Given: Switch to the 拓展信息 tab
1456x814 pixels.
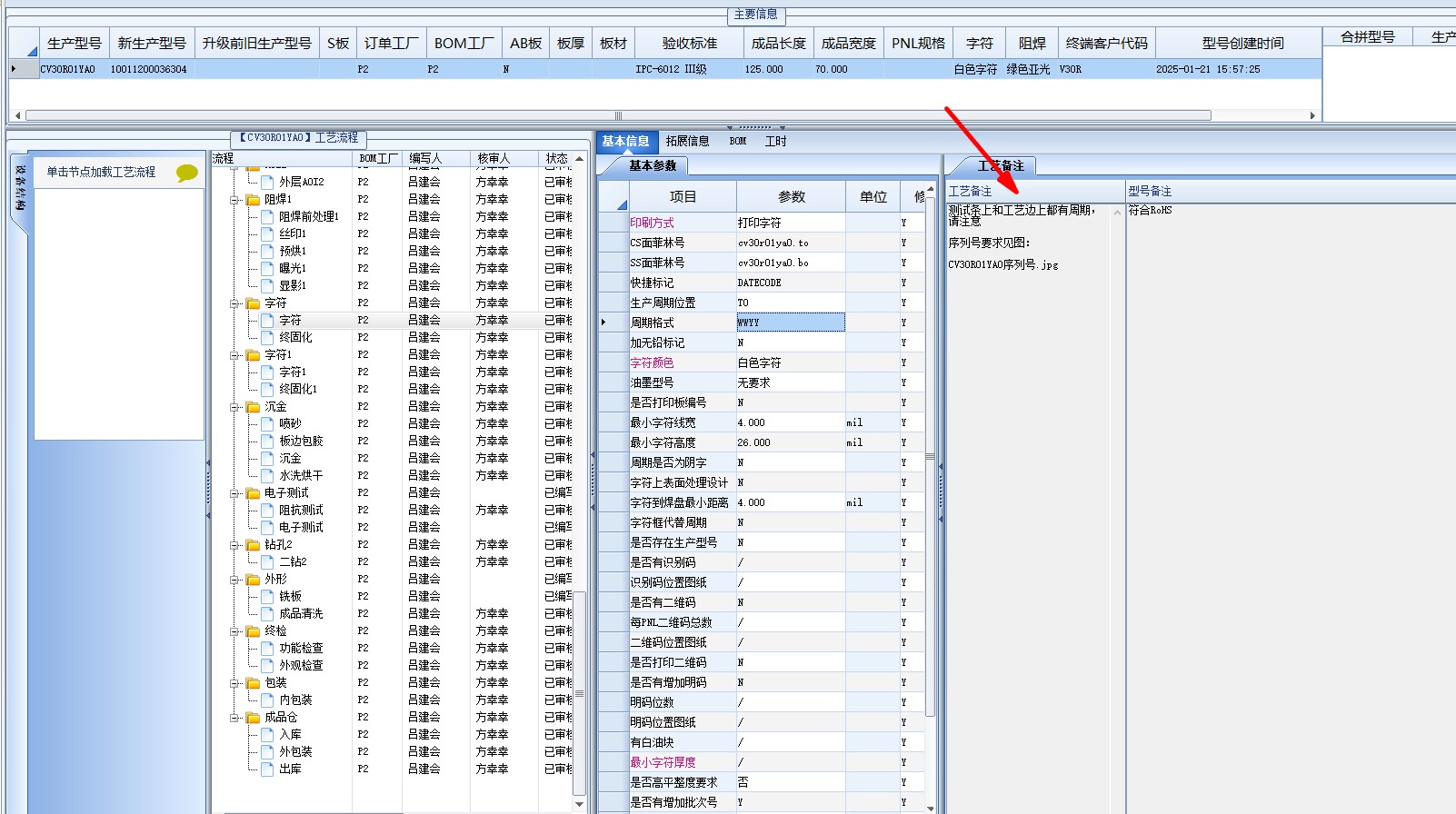Looking at the screenshot, I should 687,141.
